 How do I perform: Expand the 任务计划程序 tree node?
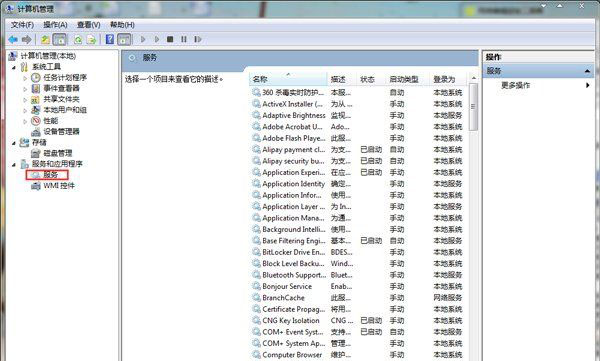coord(25,78)
